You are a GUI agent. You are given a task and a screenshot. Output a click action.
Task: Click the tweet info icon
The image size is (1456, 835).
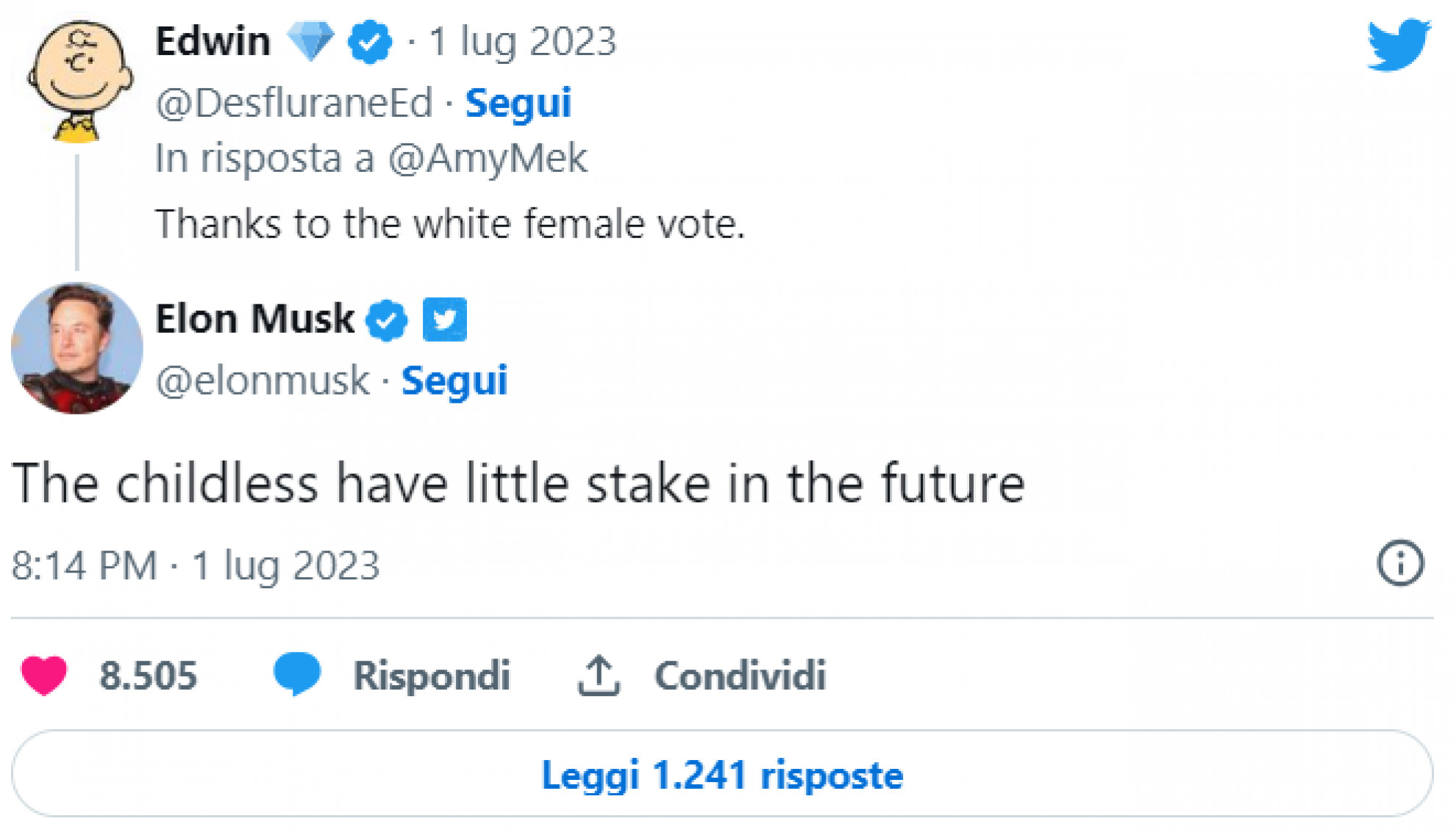point(1399,564)
